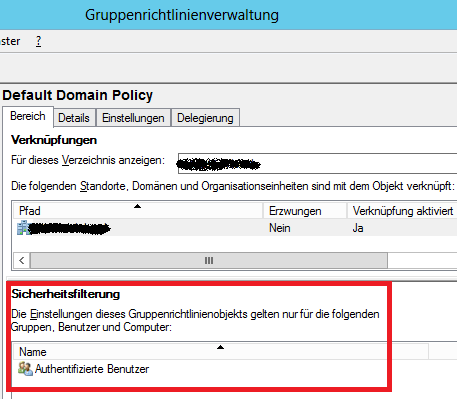Click the Default Domain Policy heading
Viewport: 457px width, 399px height.
(77, 95)
